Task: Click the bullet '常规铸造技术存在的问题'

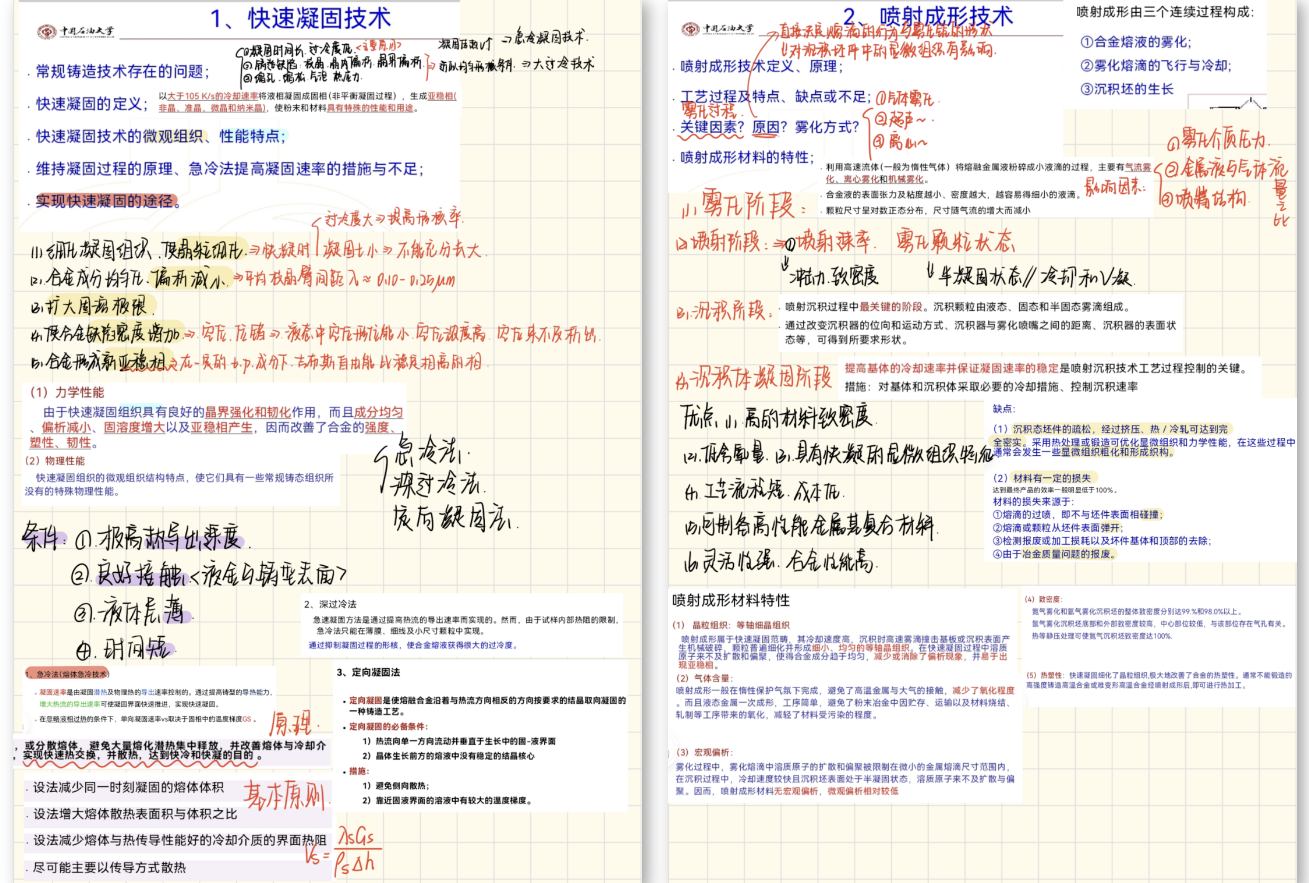Action: (122, 72)
